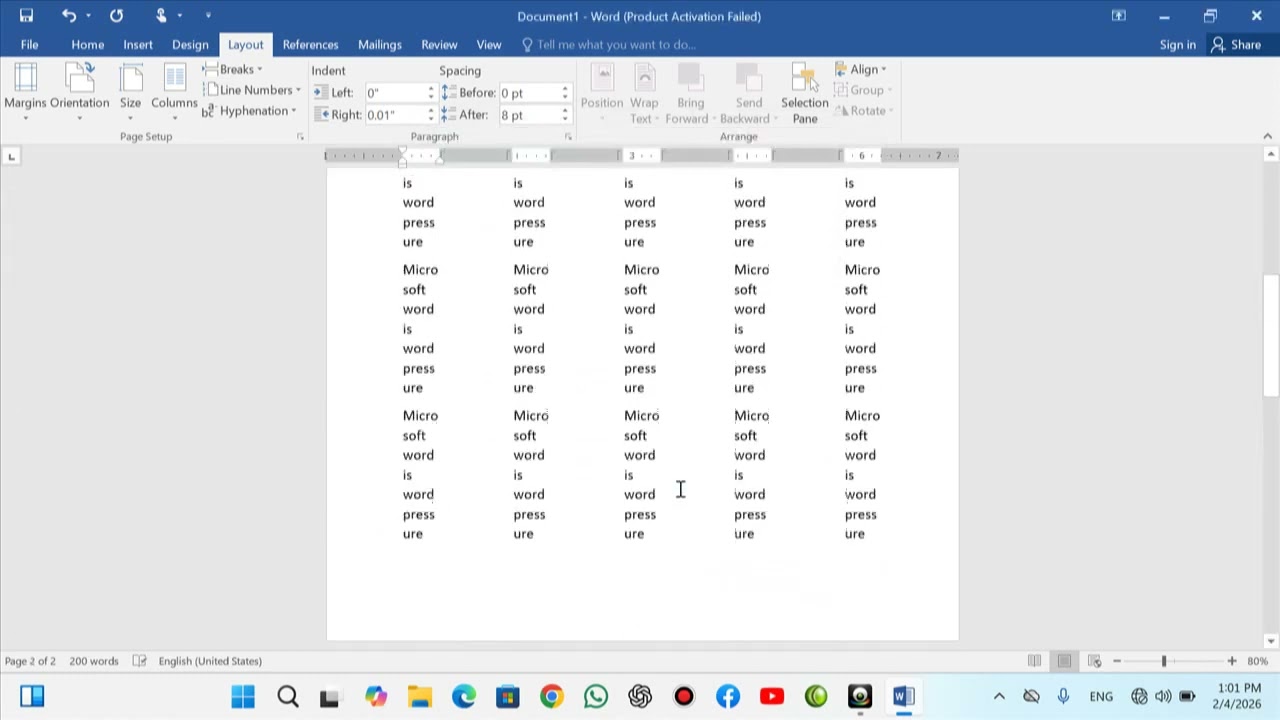Expand the Hyphenation dropdown
Screen dimensions: 1280x720
[x=249, y=111]
